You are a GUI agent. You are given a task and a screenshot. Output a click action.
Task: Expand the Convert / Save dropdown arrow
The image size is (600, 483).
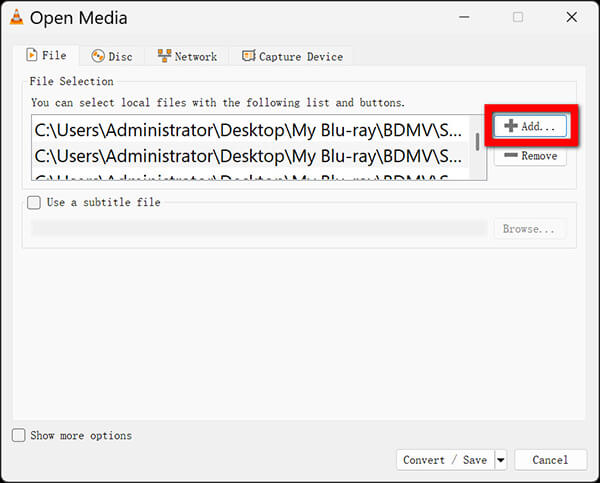coord(501,460)
